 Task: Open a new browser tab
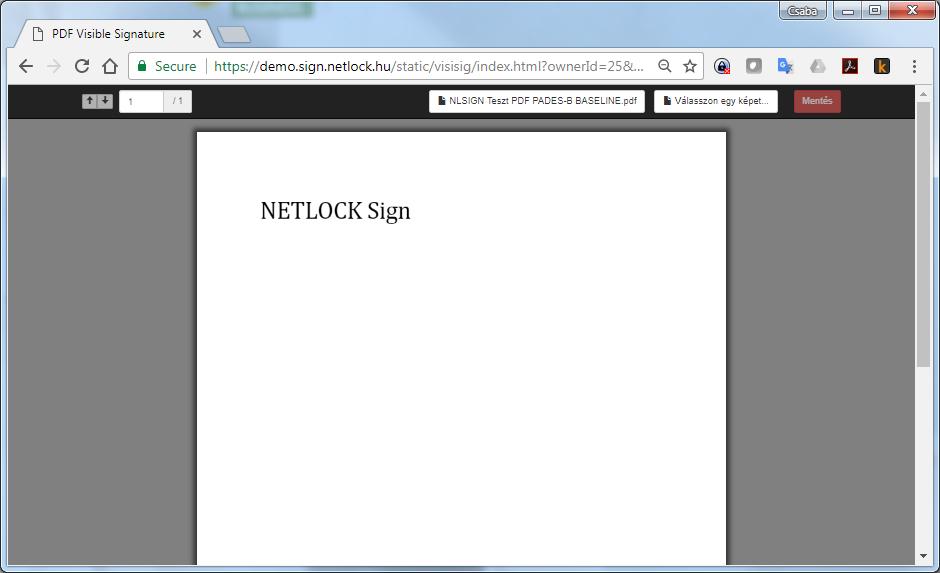click(x=234, y=35)
